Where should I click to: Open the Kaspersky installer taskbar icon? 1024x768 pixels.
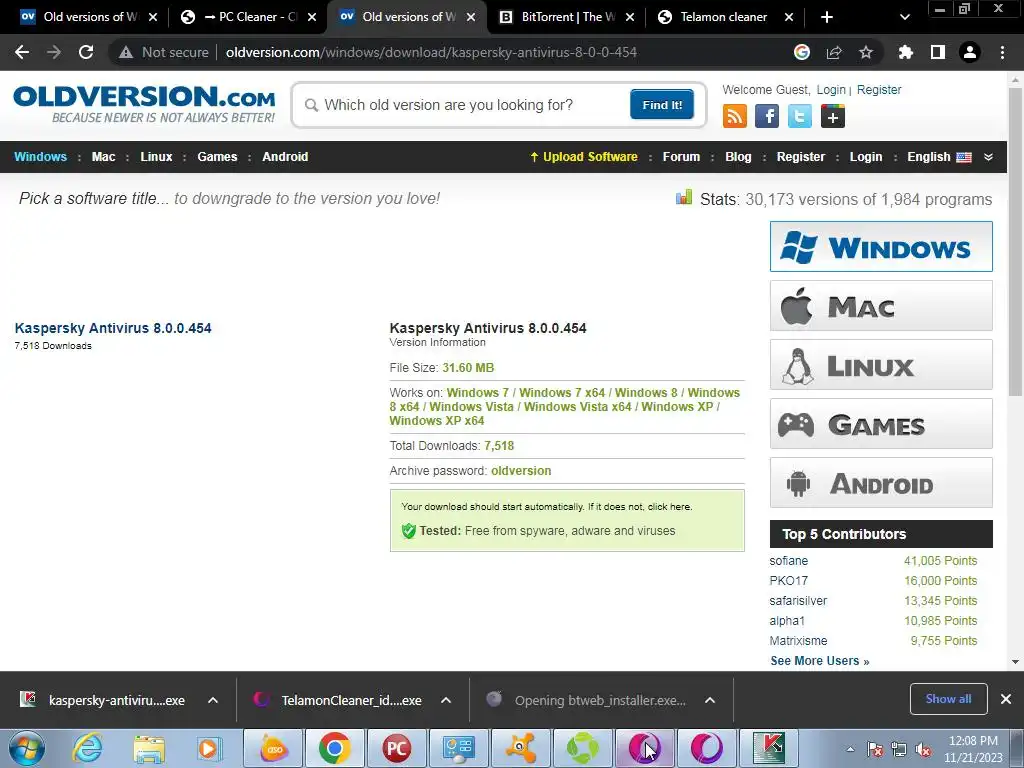click(769, 748)
